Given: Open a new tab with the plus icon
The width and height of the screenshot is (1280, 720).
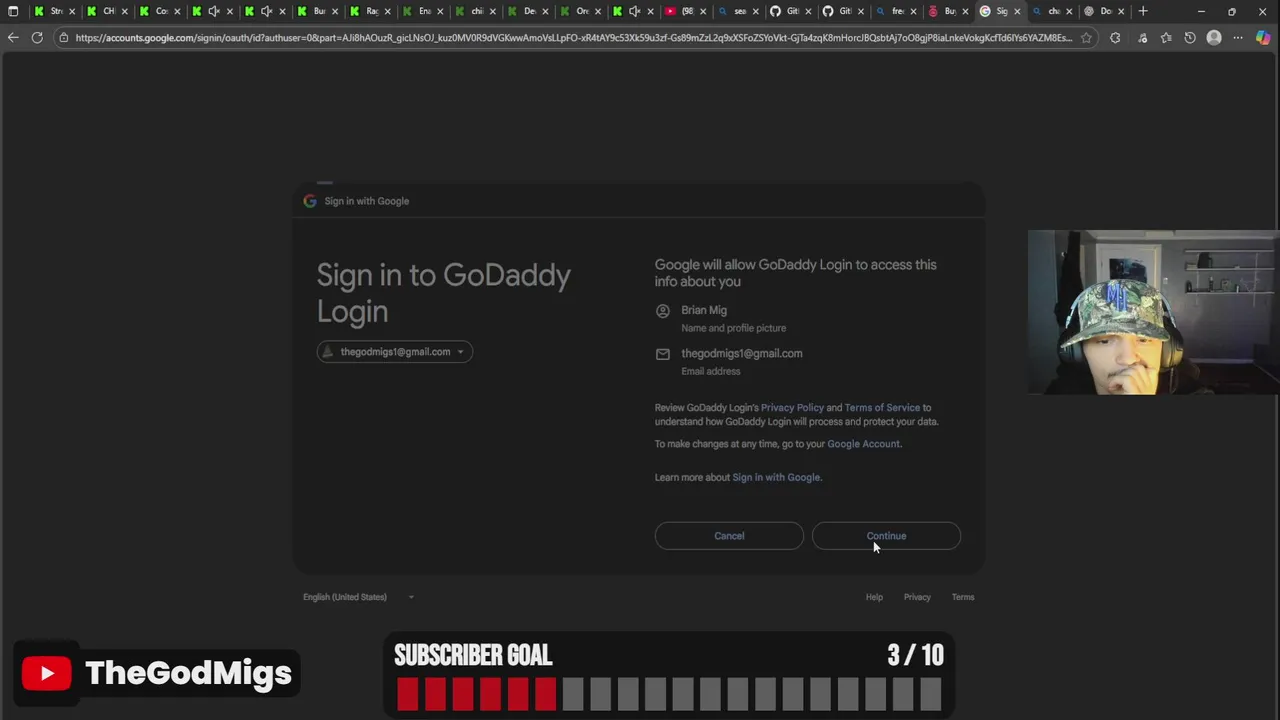Looking at the screenshot, I should [x=1143, y=11].
